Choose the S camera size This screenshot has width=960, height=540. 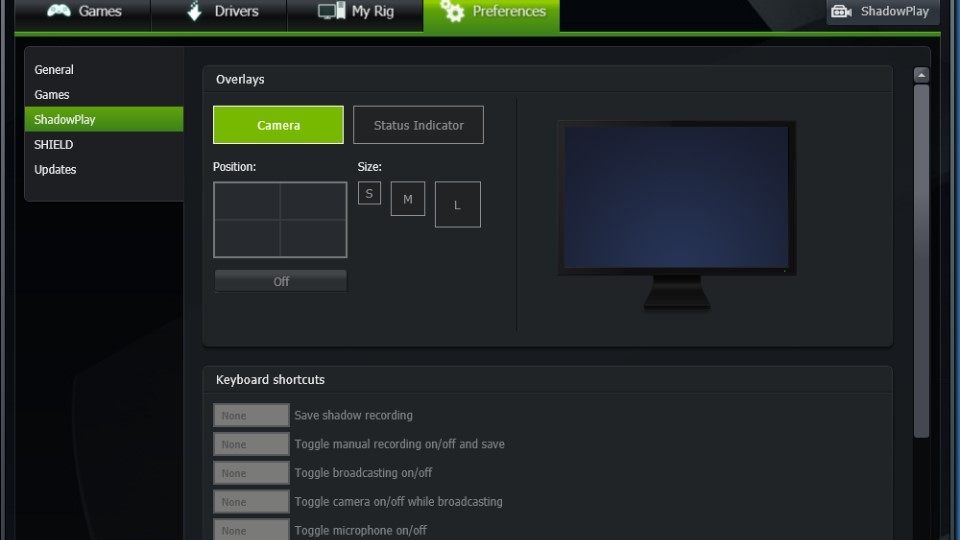[369, 193]
